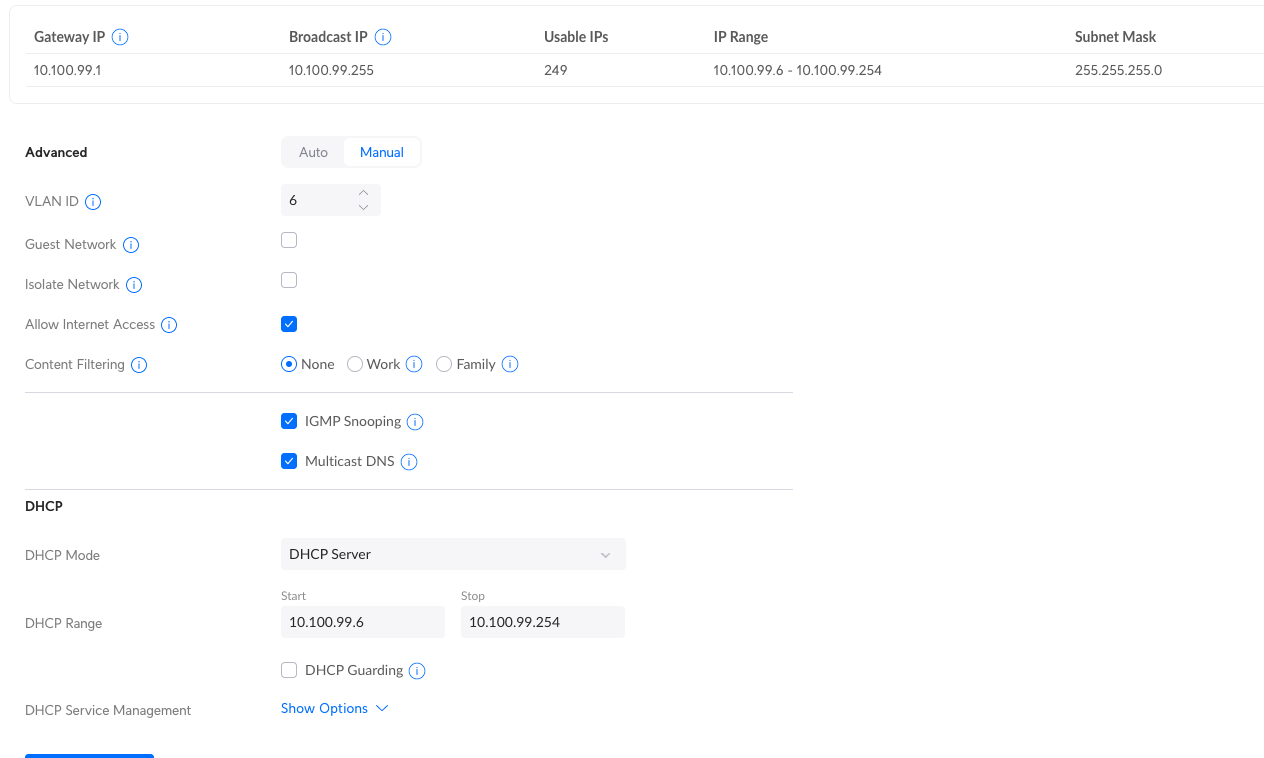Screen dimensions: 1264x758
Task: Click the Isolate Network info icon
Action: point(134,285)
